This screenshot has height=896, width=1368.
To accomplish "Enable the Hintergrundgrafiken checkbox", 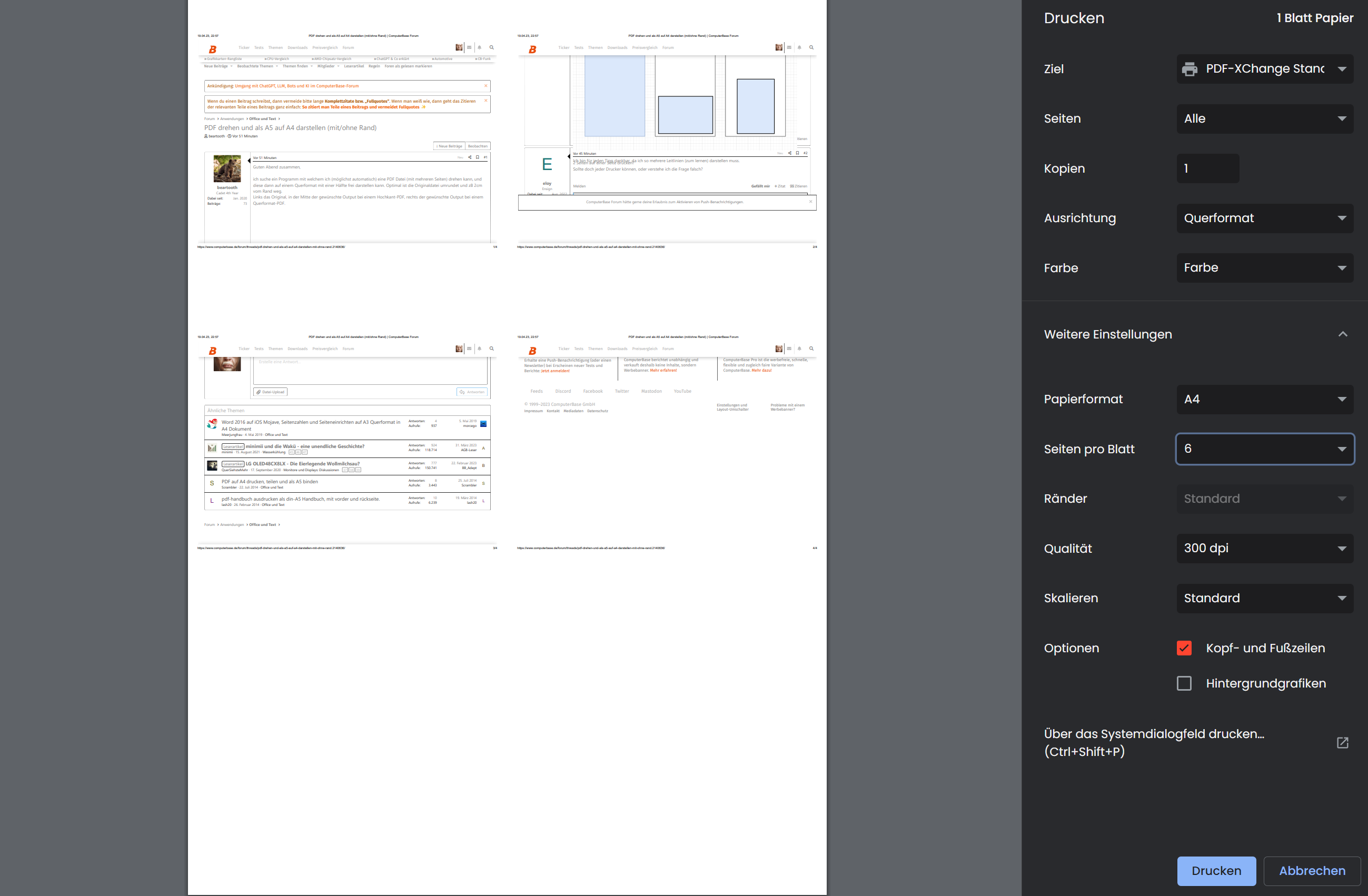I will 1184,683.
